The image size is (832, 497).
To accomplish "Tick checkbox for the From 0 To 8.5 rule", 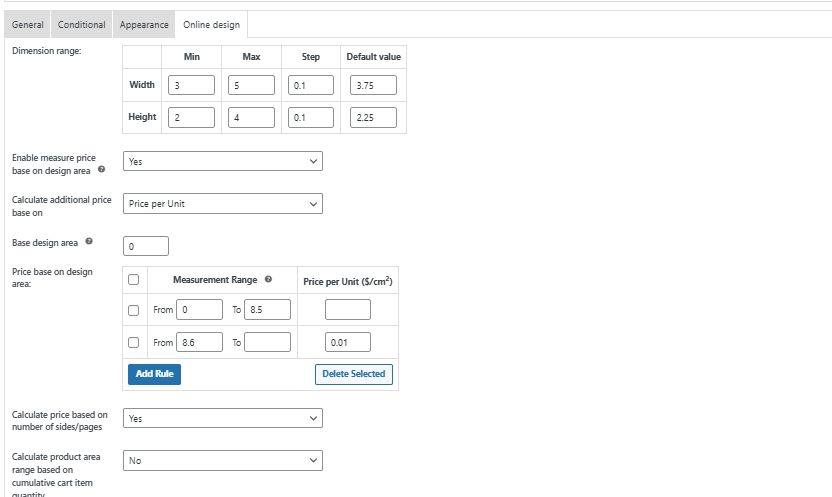I will click(x=134, y=310).
